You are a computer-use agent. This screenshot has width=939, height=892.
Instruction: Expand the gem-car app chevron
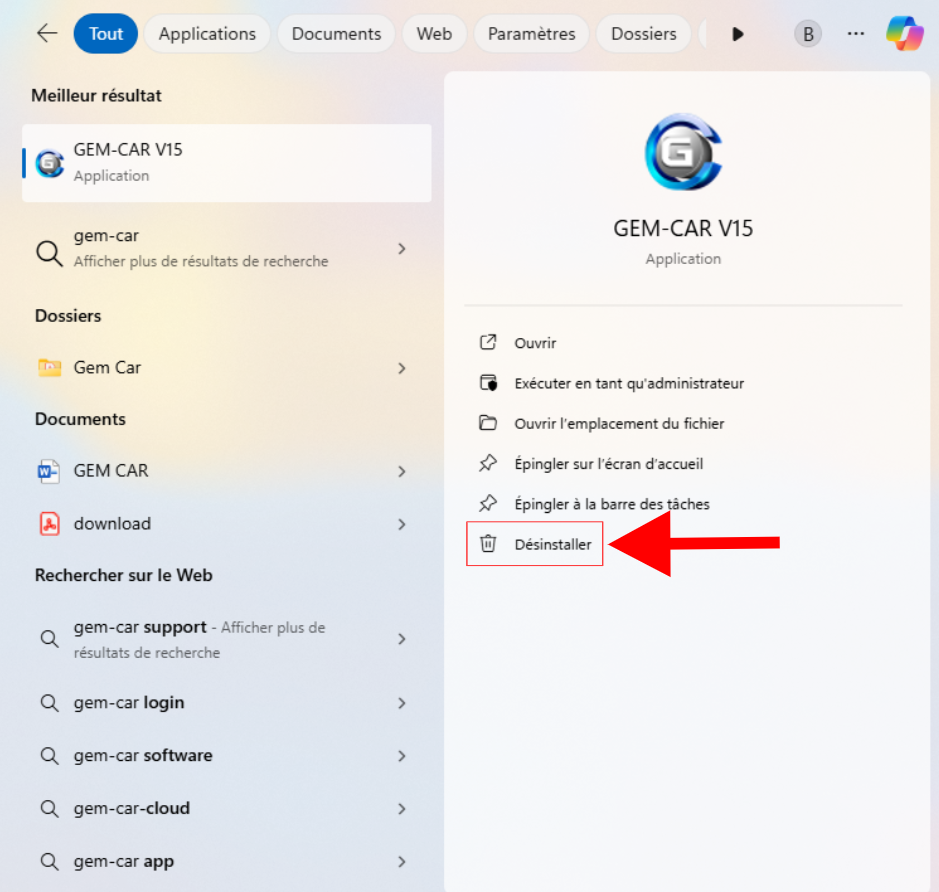point(402,862)
